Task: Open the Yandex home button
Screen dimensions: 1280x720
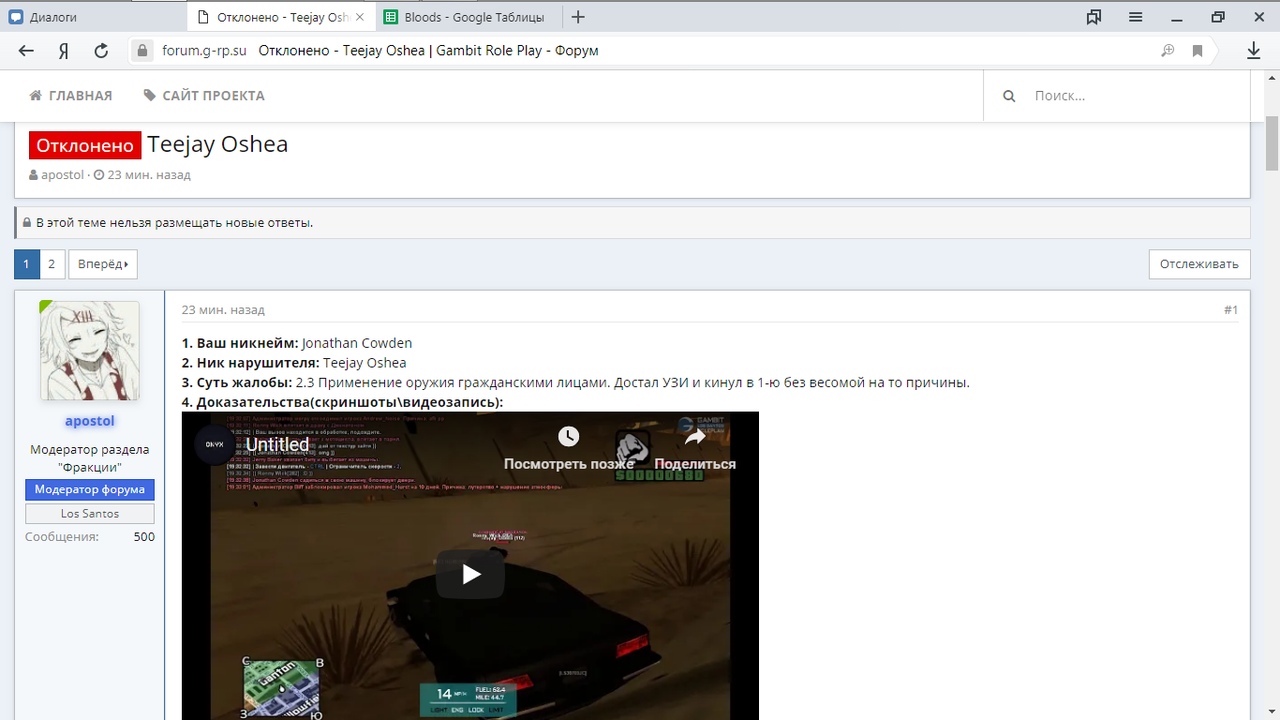Action: tap(63, 51)
